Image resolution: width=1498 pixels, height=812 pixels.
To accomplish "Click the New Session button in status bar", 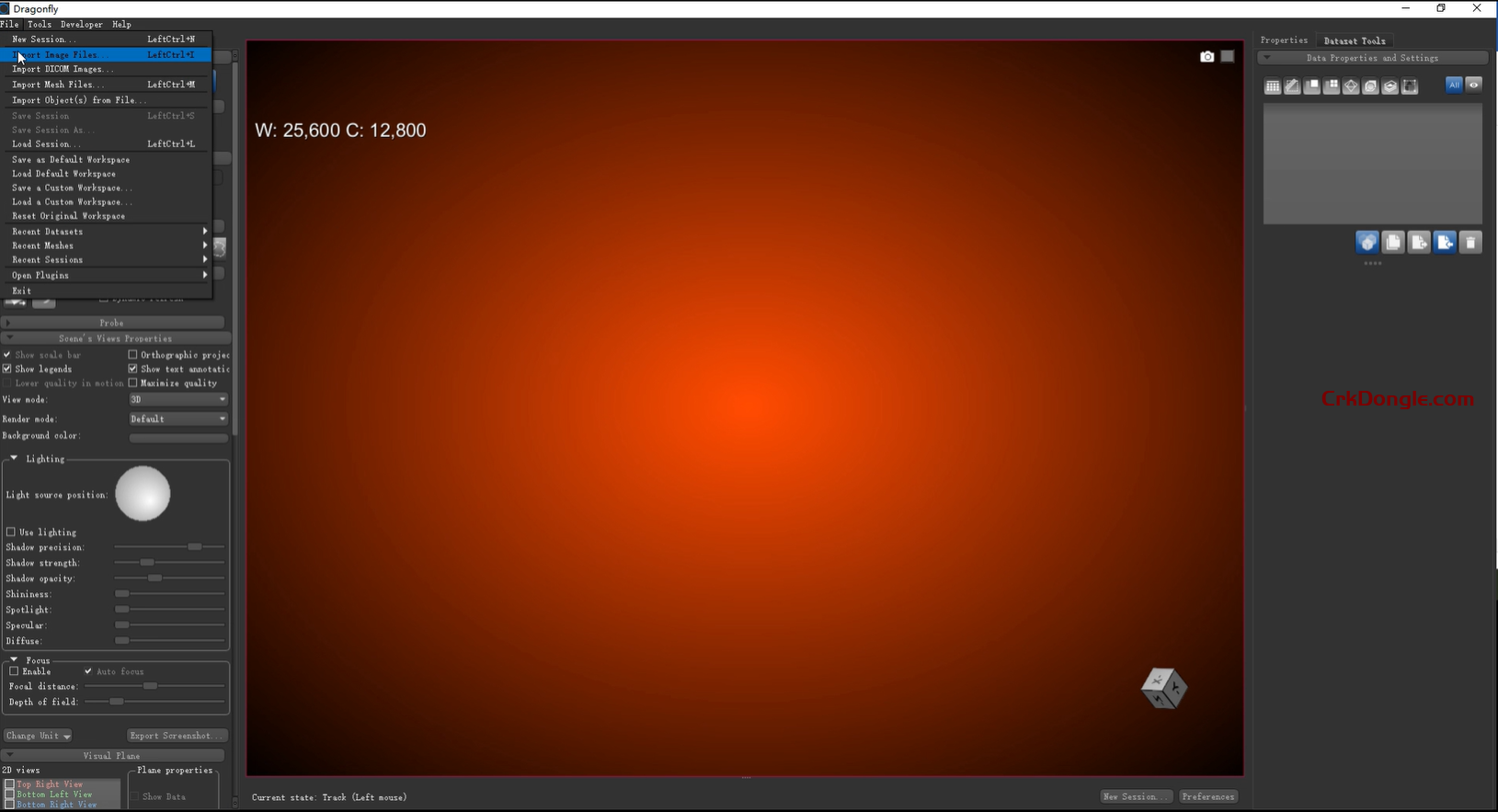I will coord(1136,796).
